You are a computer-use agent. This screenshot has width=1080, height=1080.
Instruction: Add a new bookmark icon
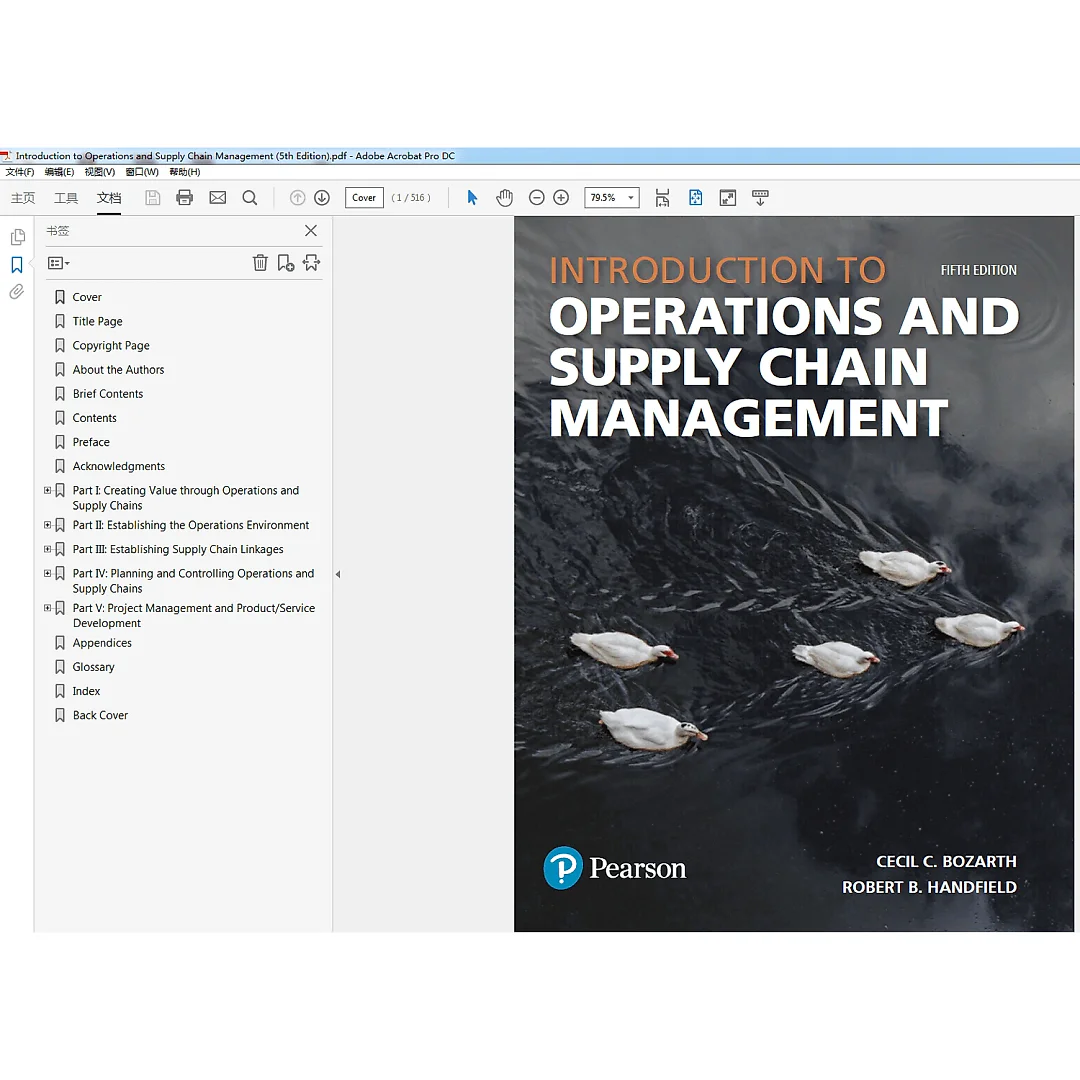(286, 263)
